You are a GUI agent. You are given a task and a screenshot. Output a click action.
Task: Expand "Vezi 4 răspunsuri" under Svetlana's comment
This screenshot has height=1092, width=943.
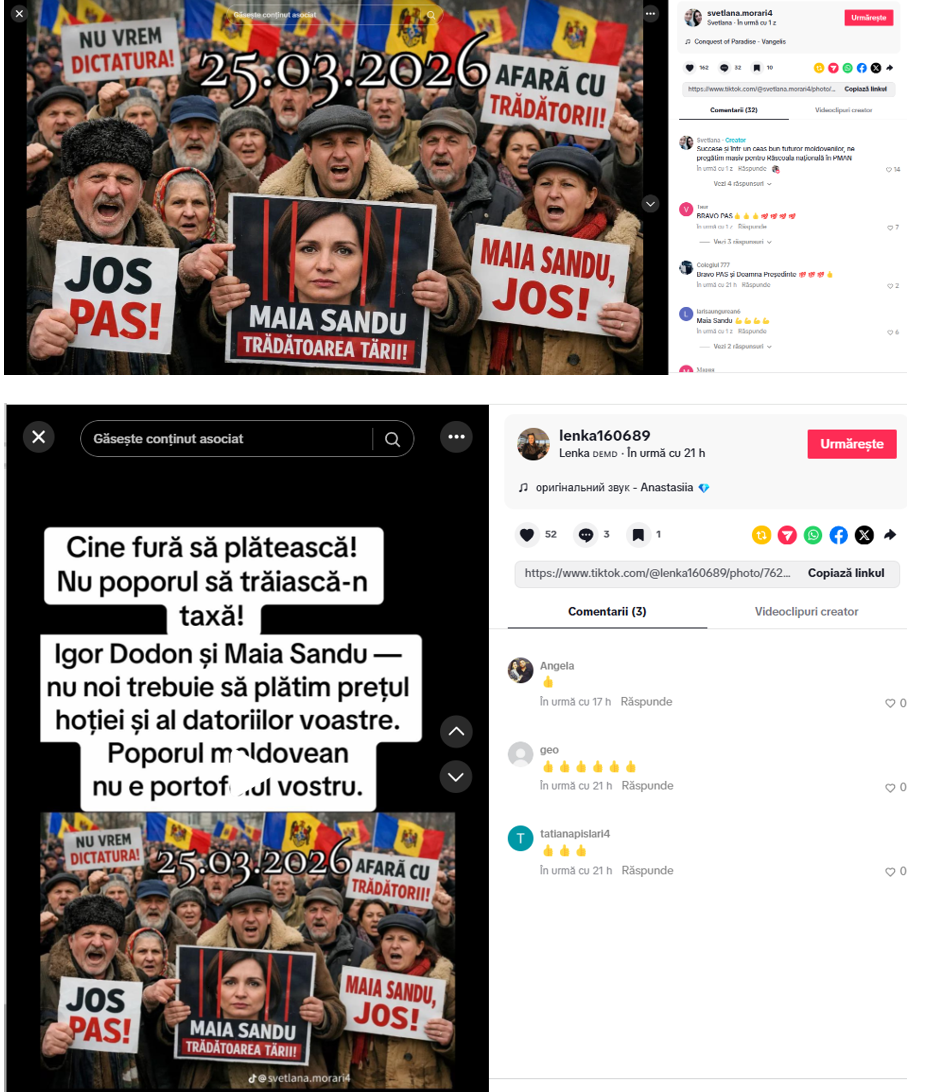coord(742,184)
